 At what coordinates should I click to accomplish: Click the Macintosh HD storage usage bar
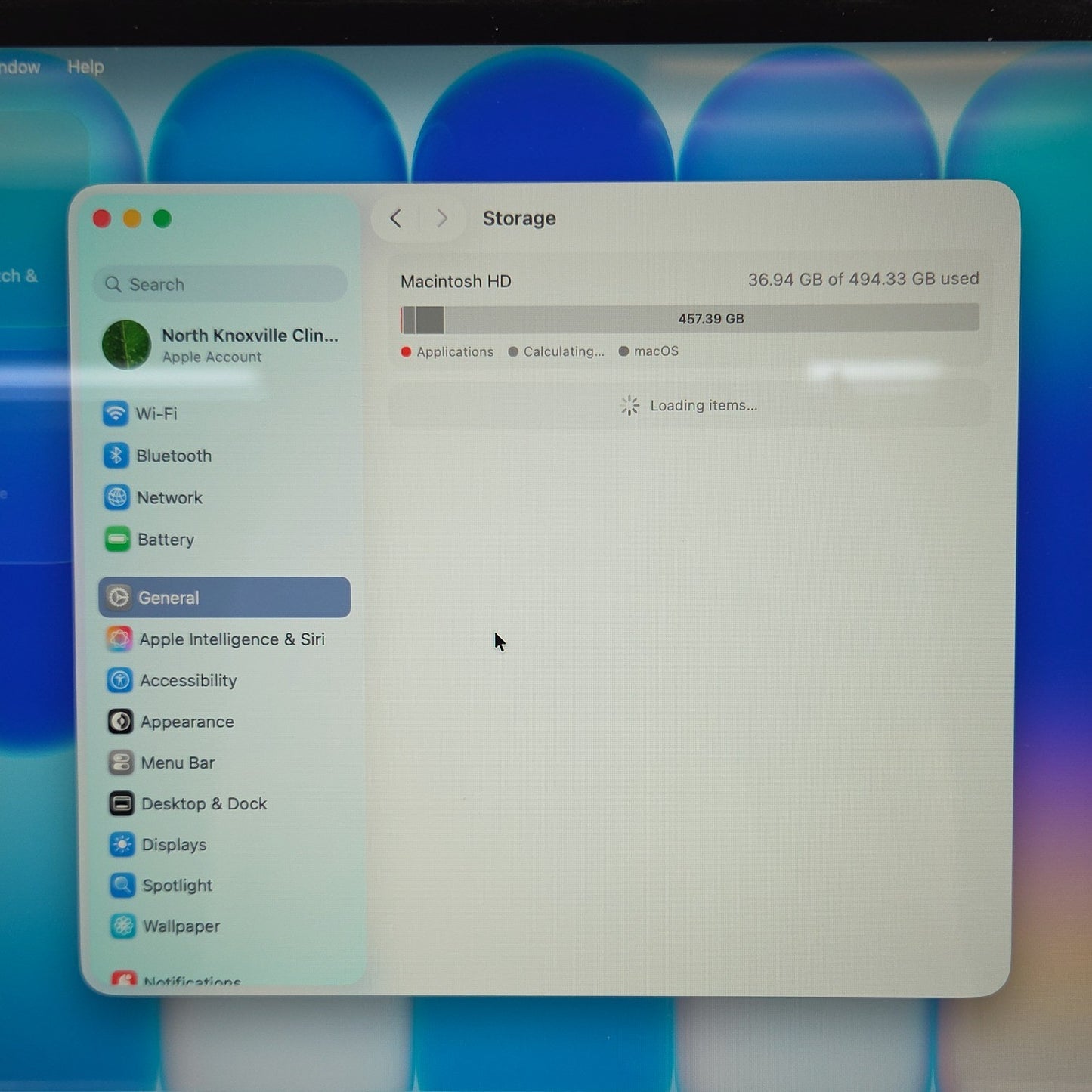pyautogui.click(x=690, y=319)
